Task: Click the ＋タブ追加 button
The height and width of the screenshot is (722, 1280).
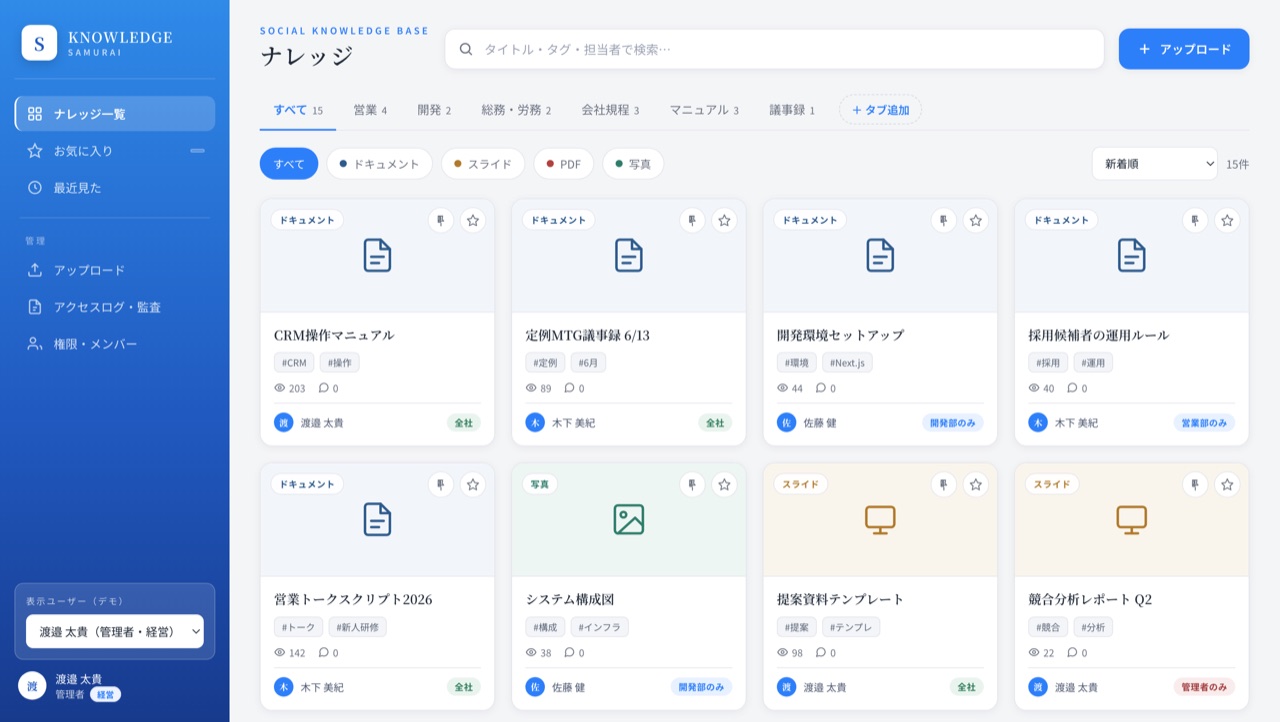Action: tap(880, 110)
